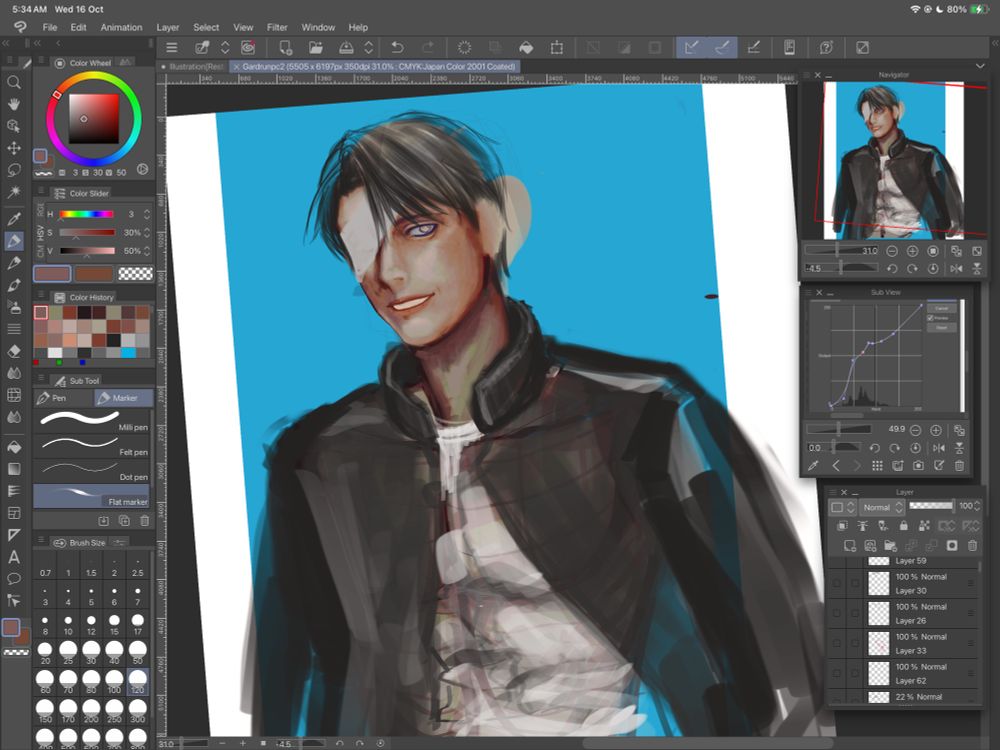Toggle Snap to Ruler in command bar
Viewport: 1000px width, 750px height.
click(691, 47)
